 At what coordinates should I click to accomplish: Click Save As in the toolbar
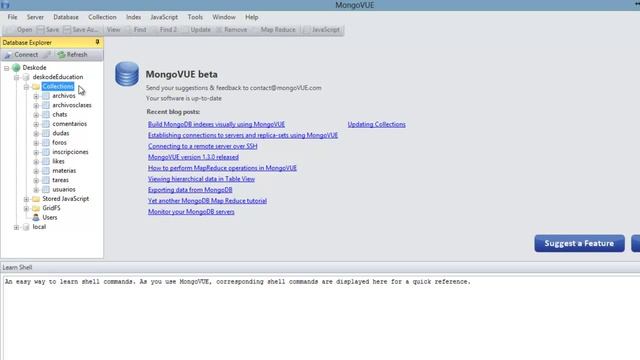[x=81, y=30]
